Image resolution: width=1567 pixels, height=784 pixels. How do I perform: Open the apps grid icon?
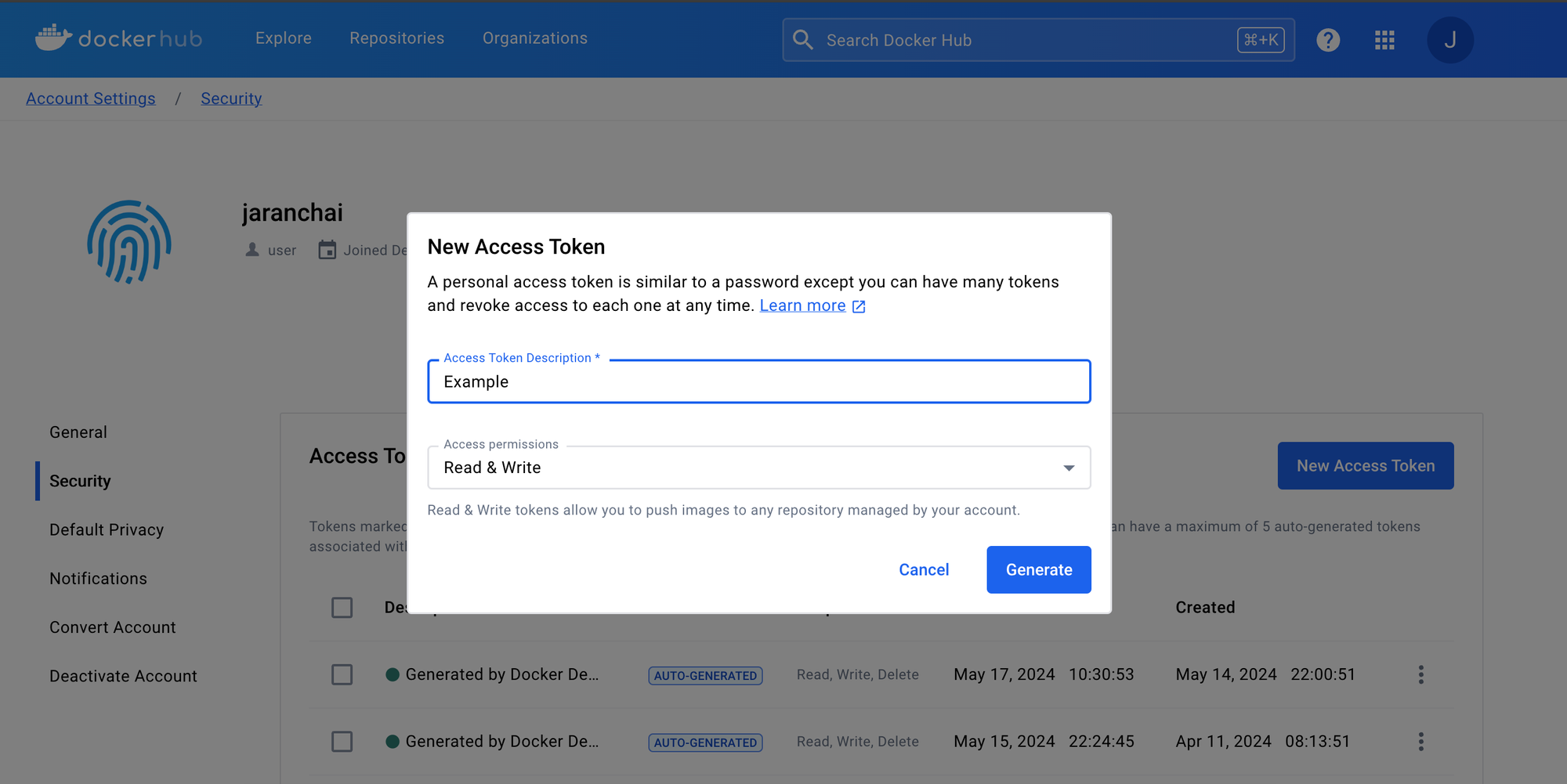tap(1384, 40)
